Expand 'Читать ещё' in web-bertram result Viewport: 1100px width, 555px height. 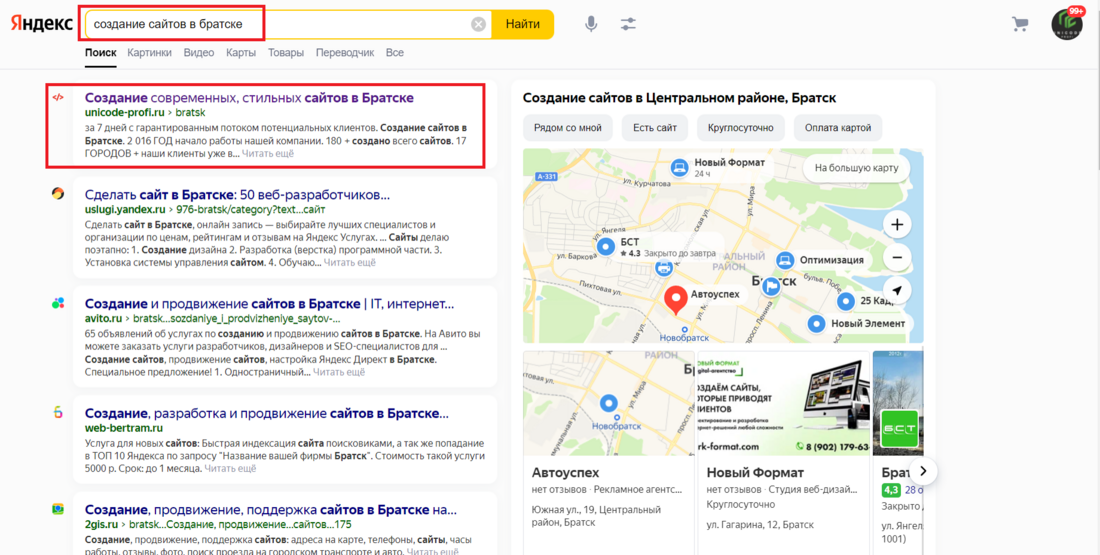[x=230, y=468]
